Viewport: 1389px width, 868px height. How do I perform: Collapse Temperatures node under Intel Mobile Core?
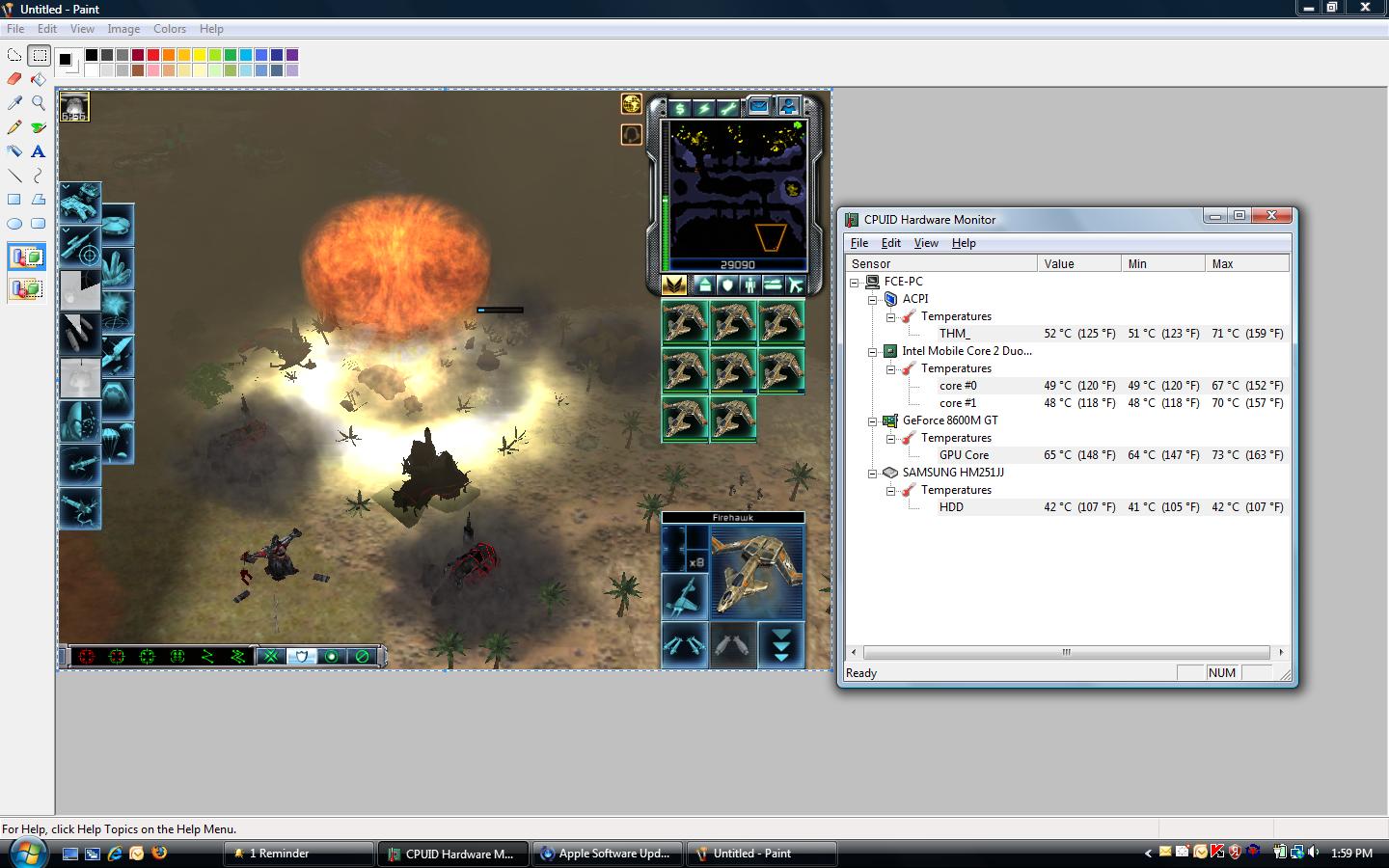click(x=891, y=369)
